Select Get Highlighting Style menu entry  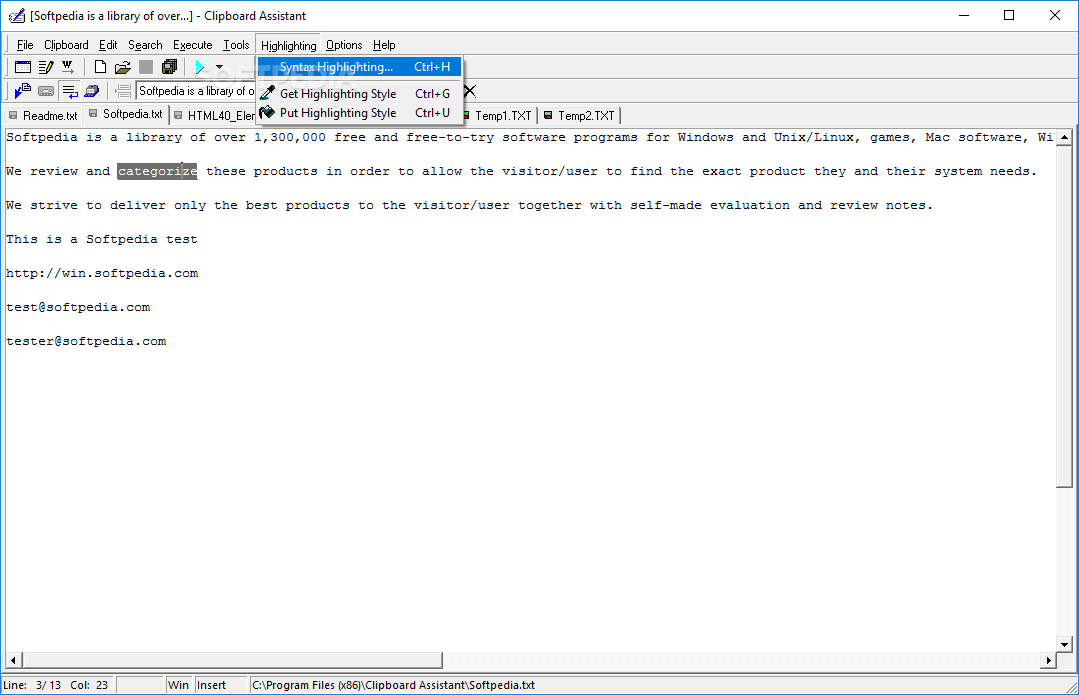tap(359, 94)
